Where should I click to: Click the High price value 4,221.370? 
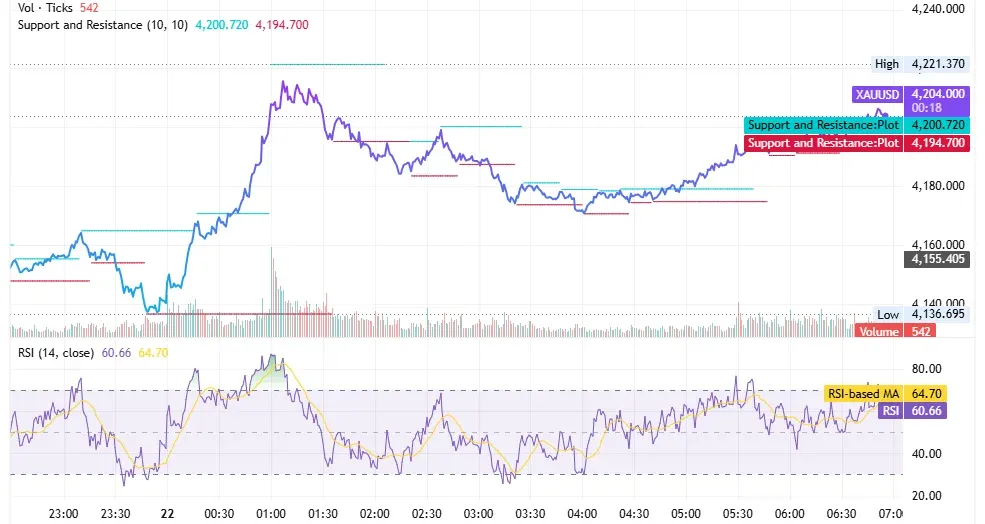coord(938,63)
